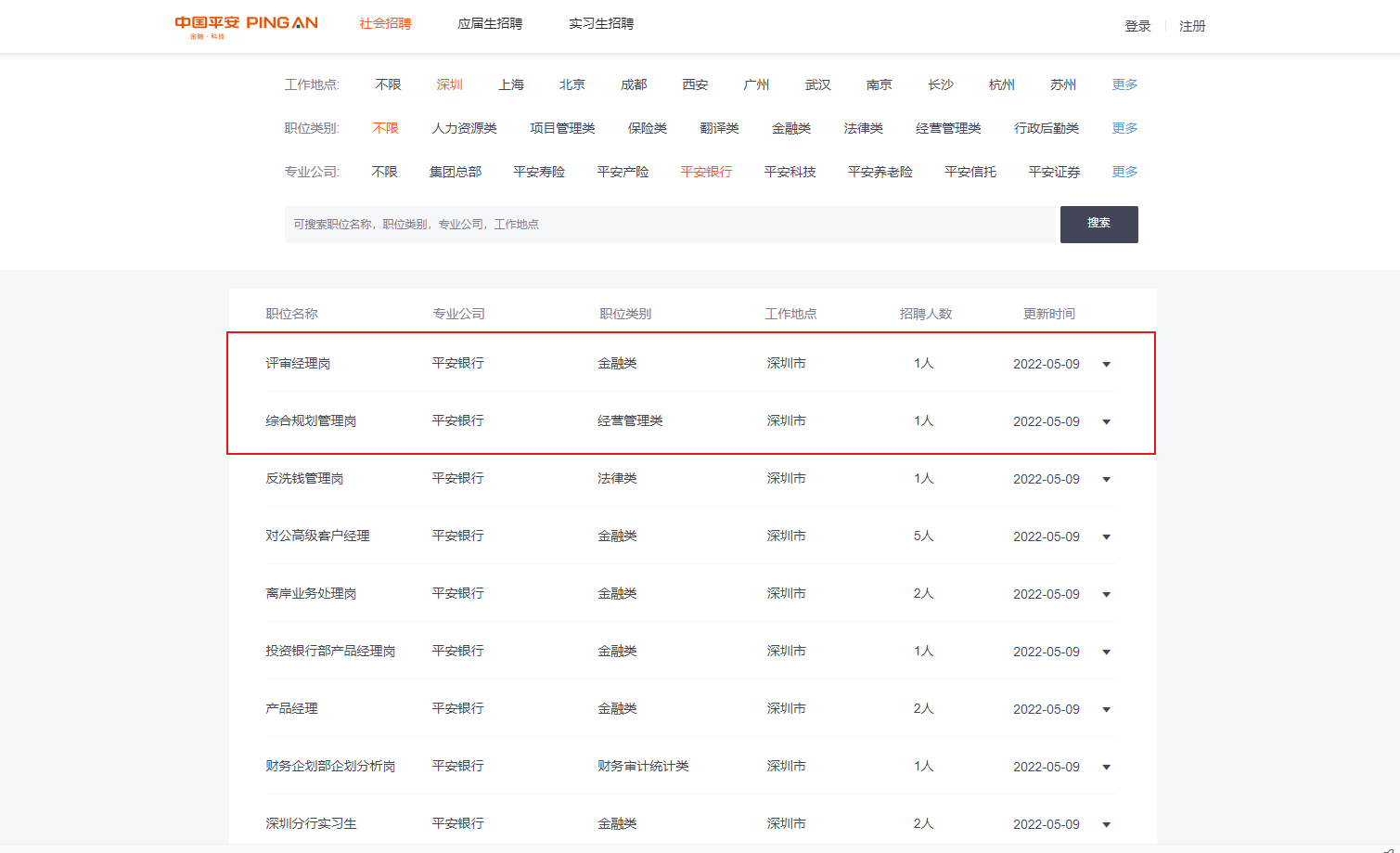Open the 综合规划管理岗 position

tap(311, 421)
